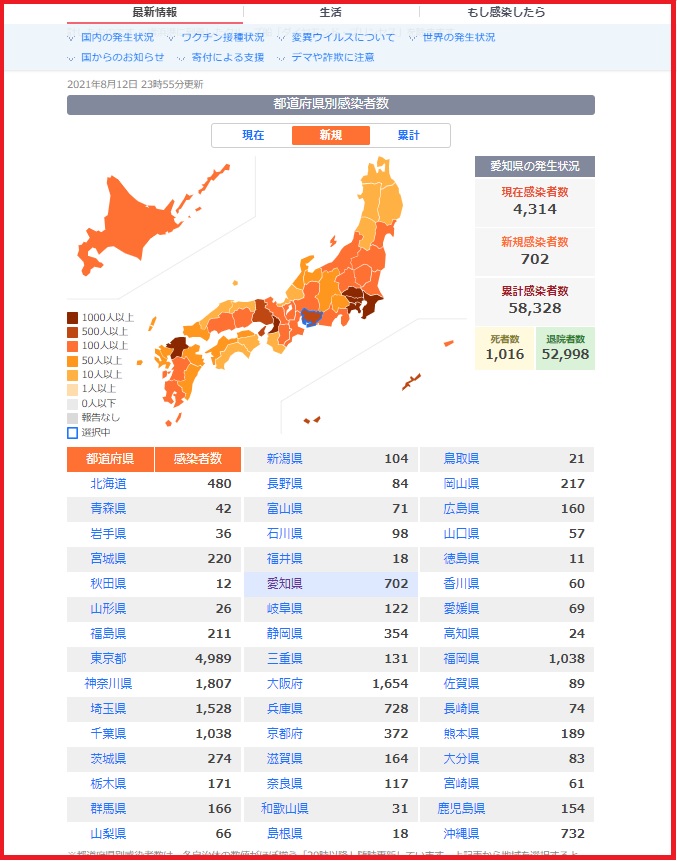The width and height of the screenshot is (677, 861).
Task: Open 東京都 prefecture link
Action: tap(108, 658)
